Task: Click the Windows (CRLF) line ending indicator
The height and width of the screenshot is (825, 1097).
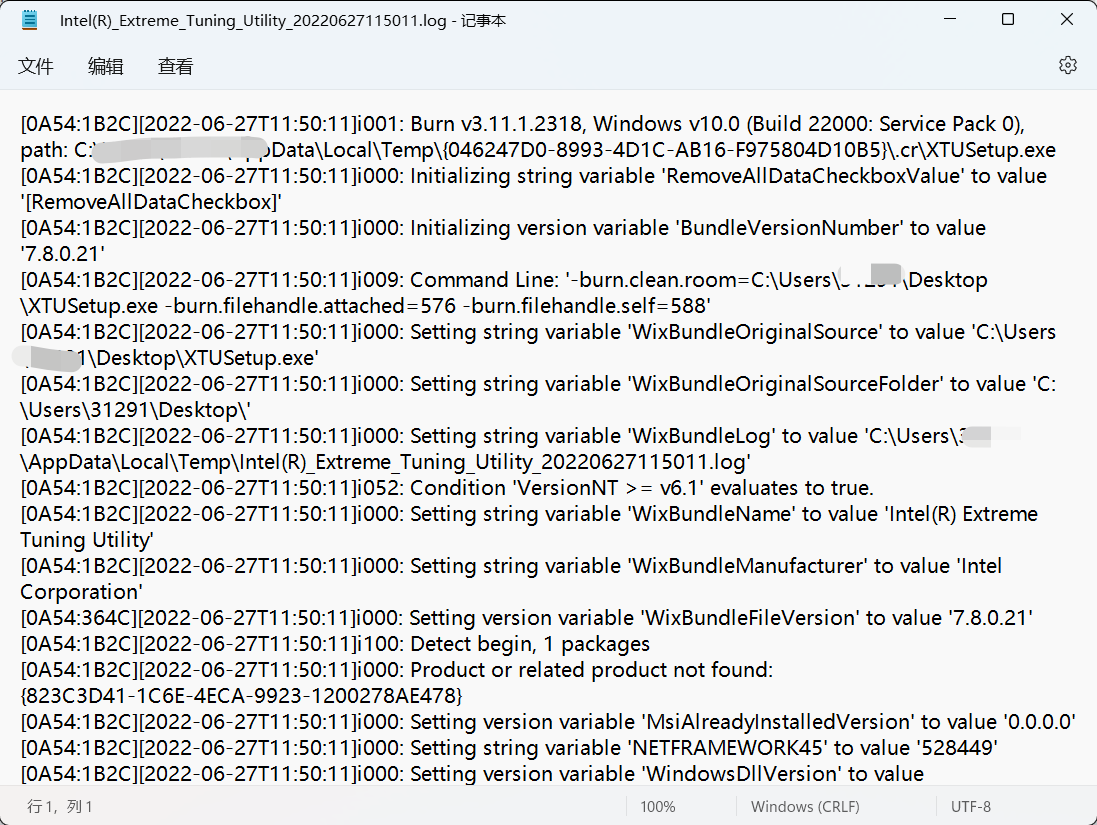Action: 805,806
